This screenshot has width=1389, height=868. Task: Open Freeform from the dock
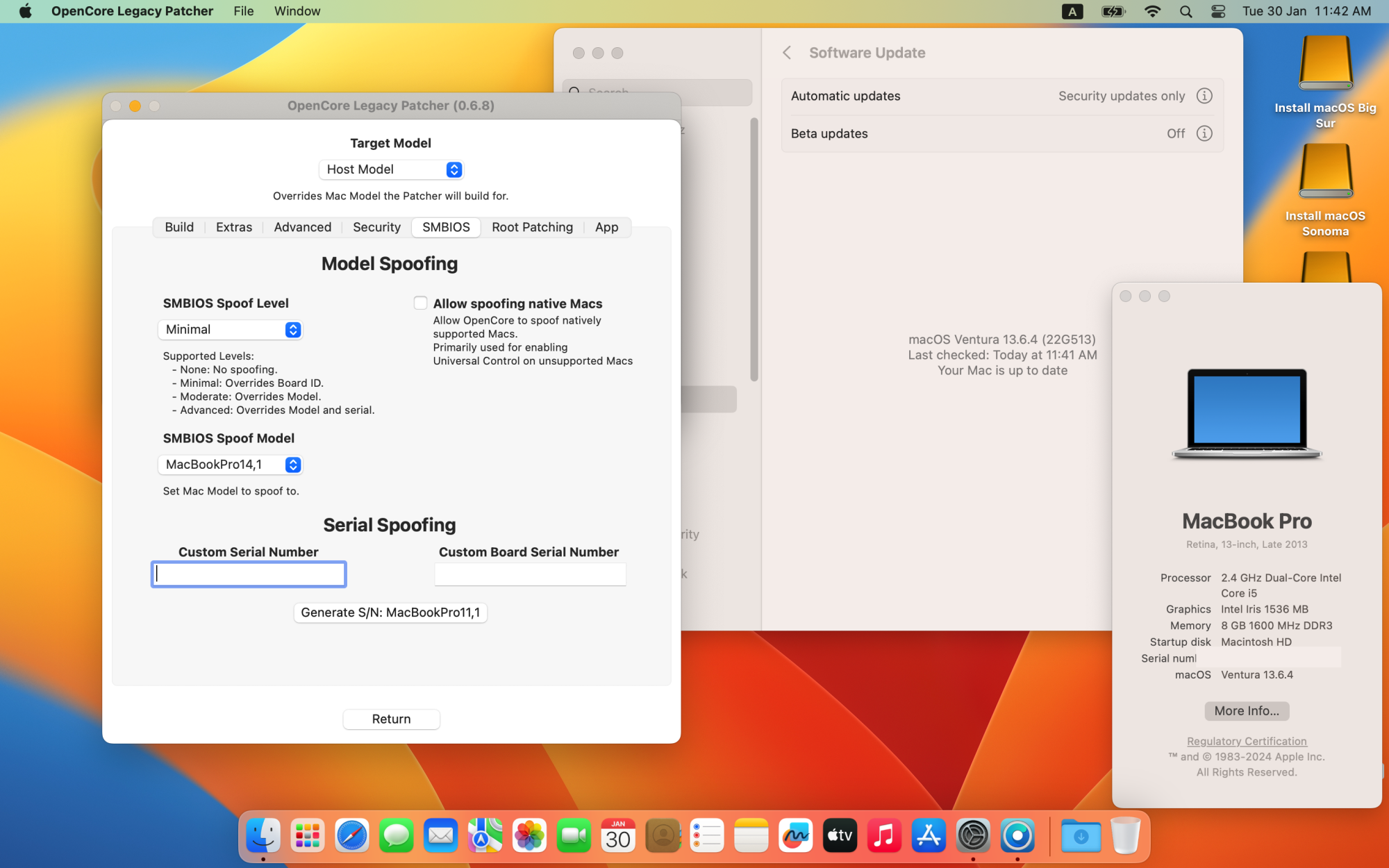tap(795, 836)
